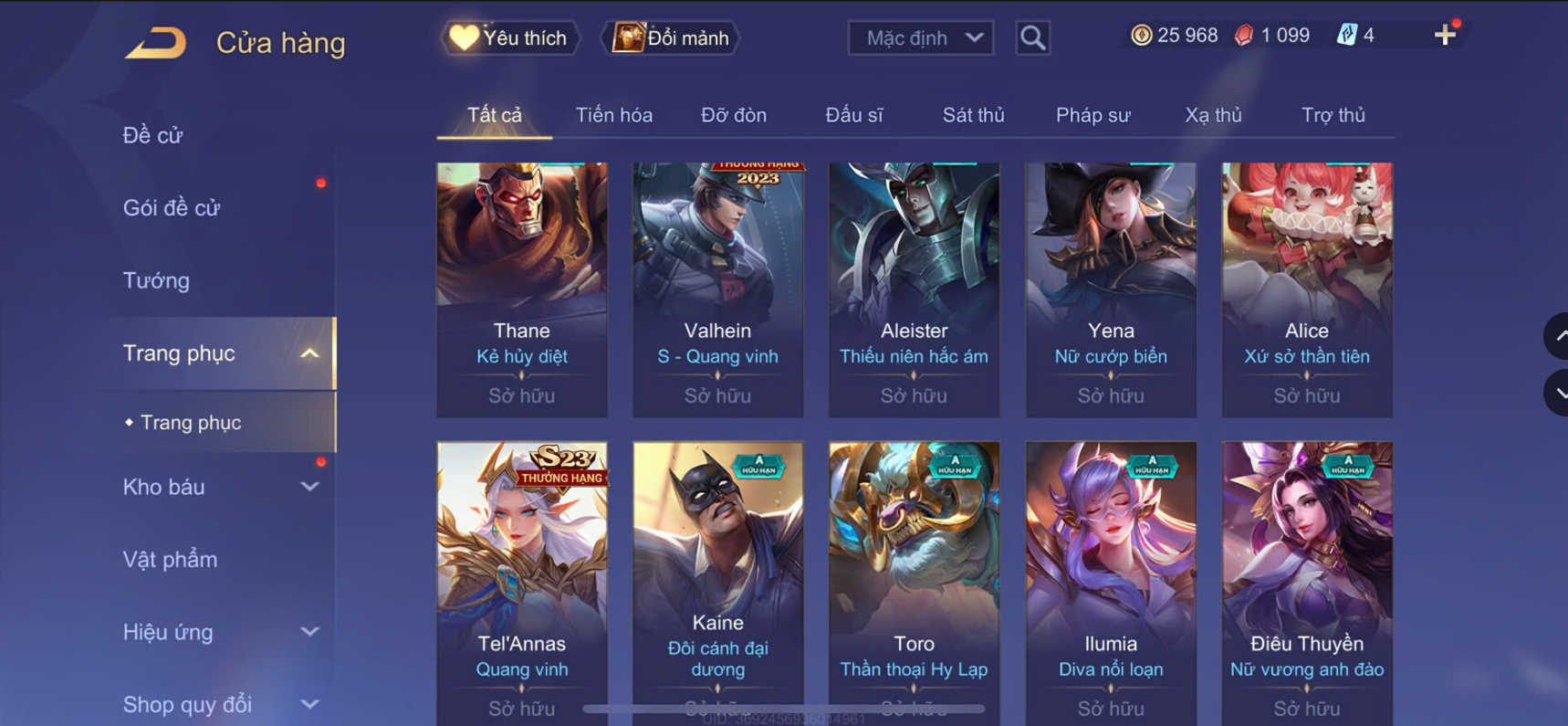Click the down arrow on right edge

pyautogui.click(x=1557, y=393)
